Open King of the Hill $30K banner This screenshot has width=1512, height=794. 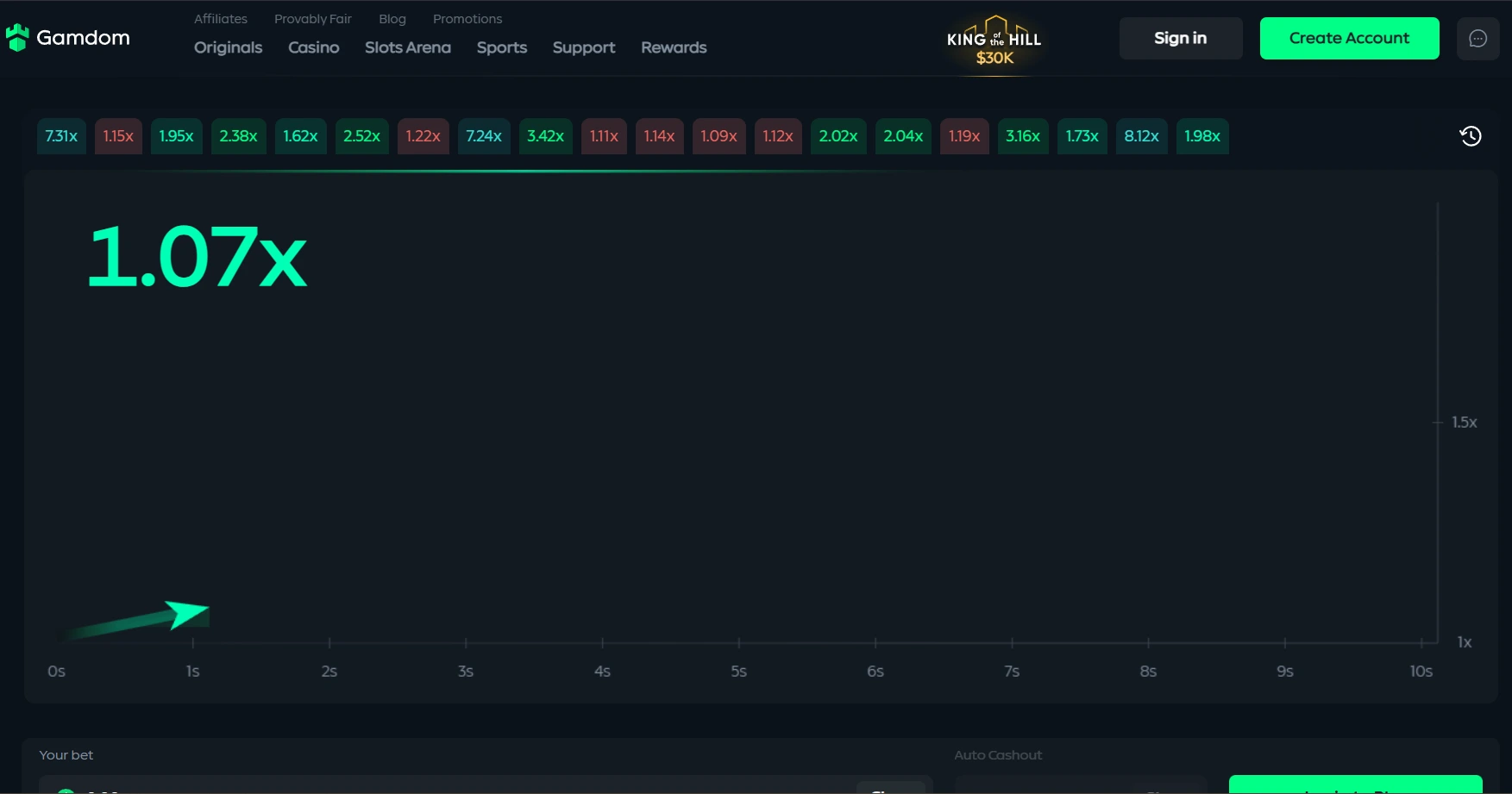click(x=994, y=41)
